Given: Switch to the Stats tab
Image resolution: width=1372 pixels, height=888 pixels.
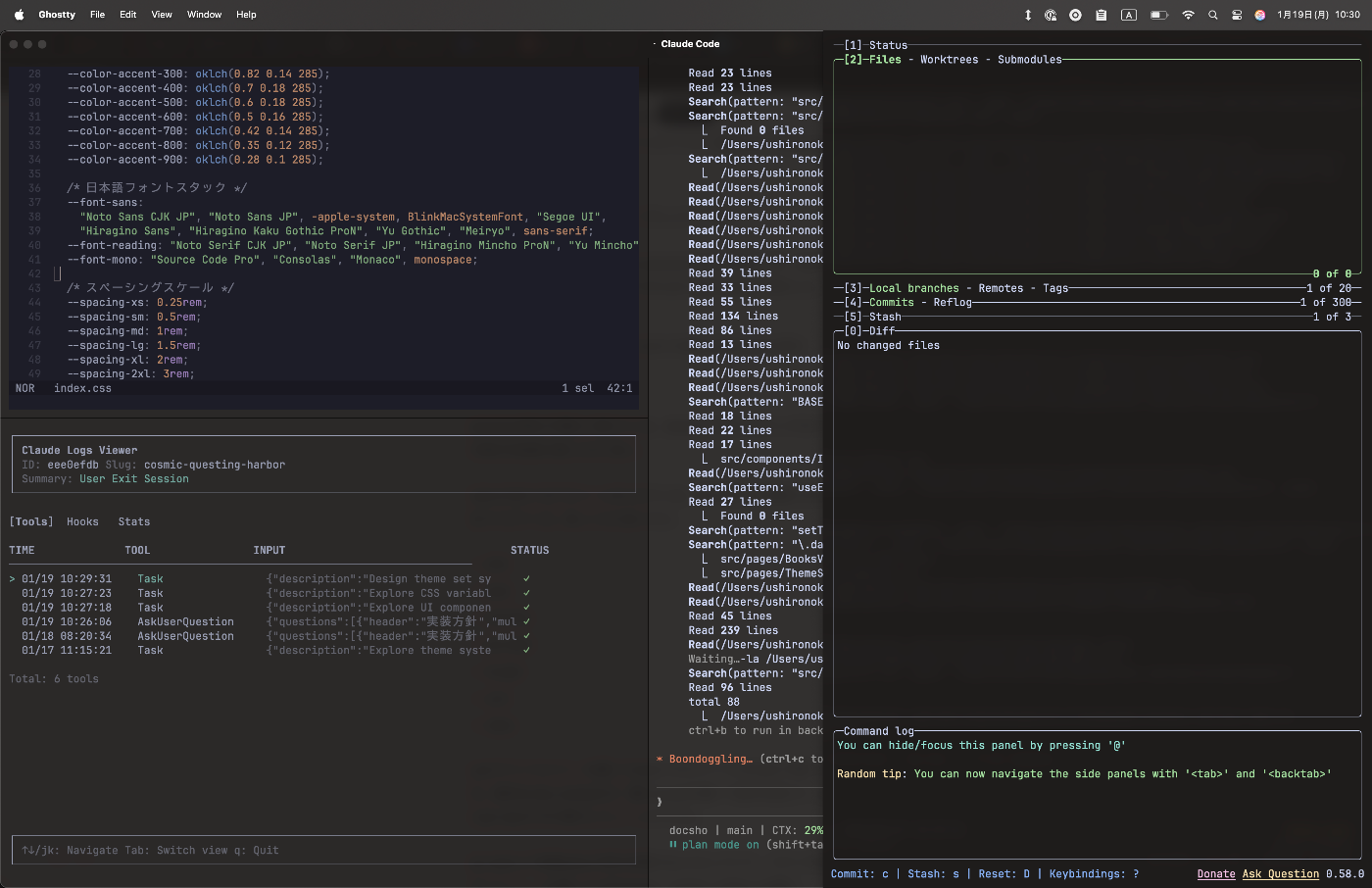Looking at the screenshot, I should 134,521.
